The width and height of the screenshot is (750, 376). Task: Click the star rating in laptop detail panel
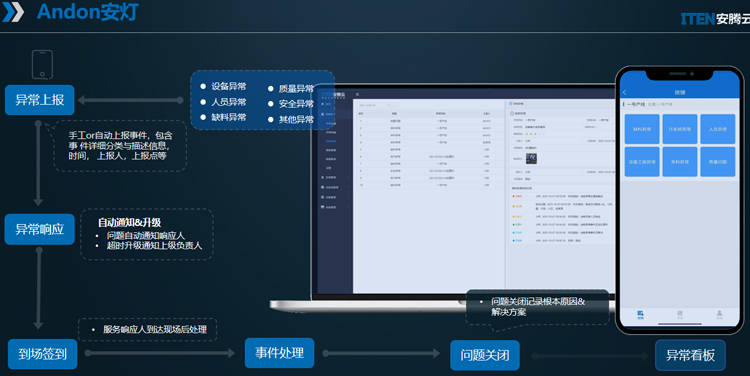531,134
